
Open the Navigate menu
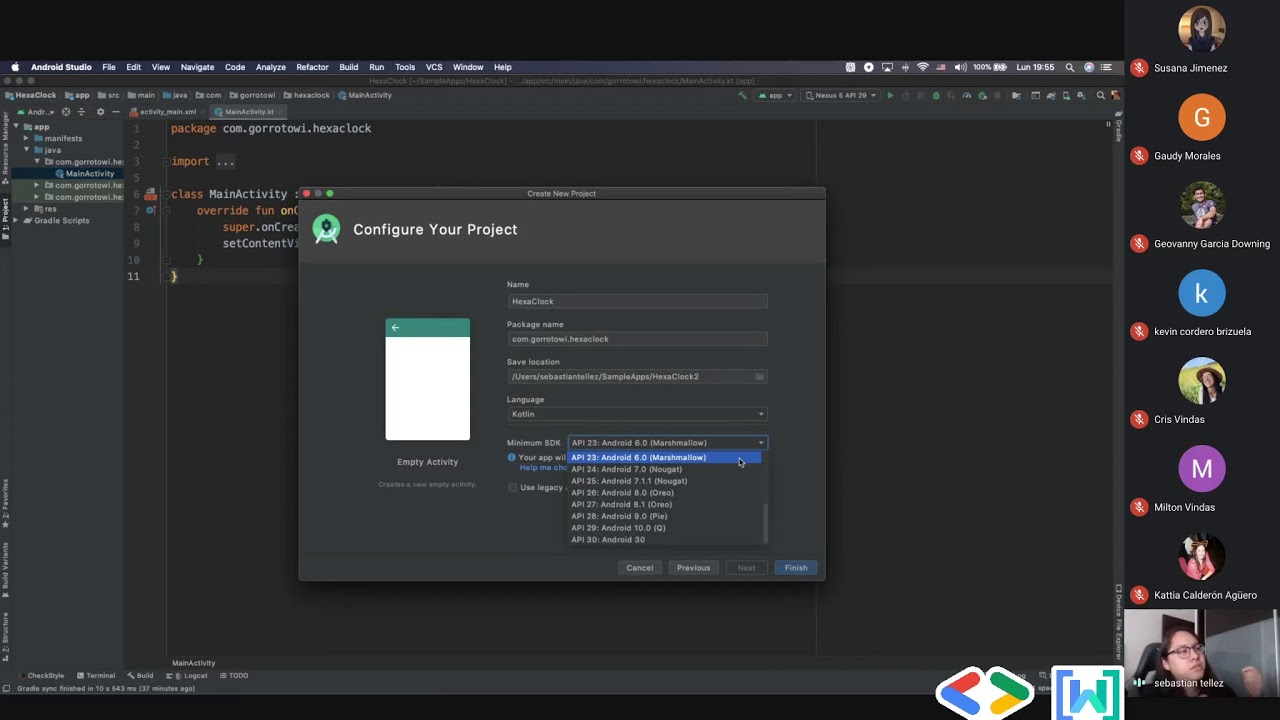tap(197, 67)
